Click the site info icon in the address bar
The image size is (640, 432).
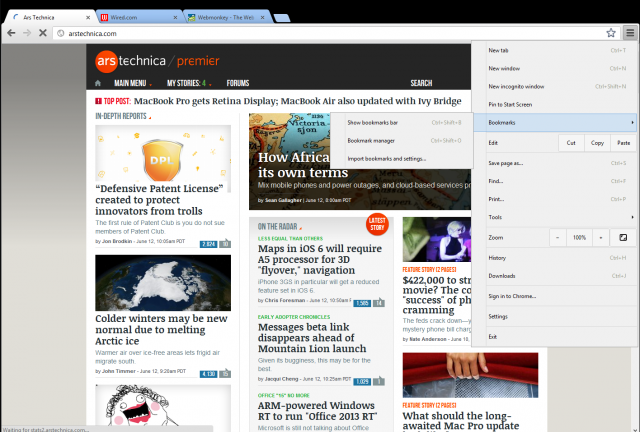tap(60, 33)
